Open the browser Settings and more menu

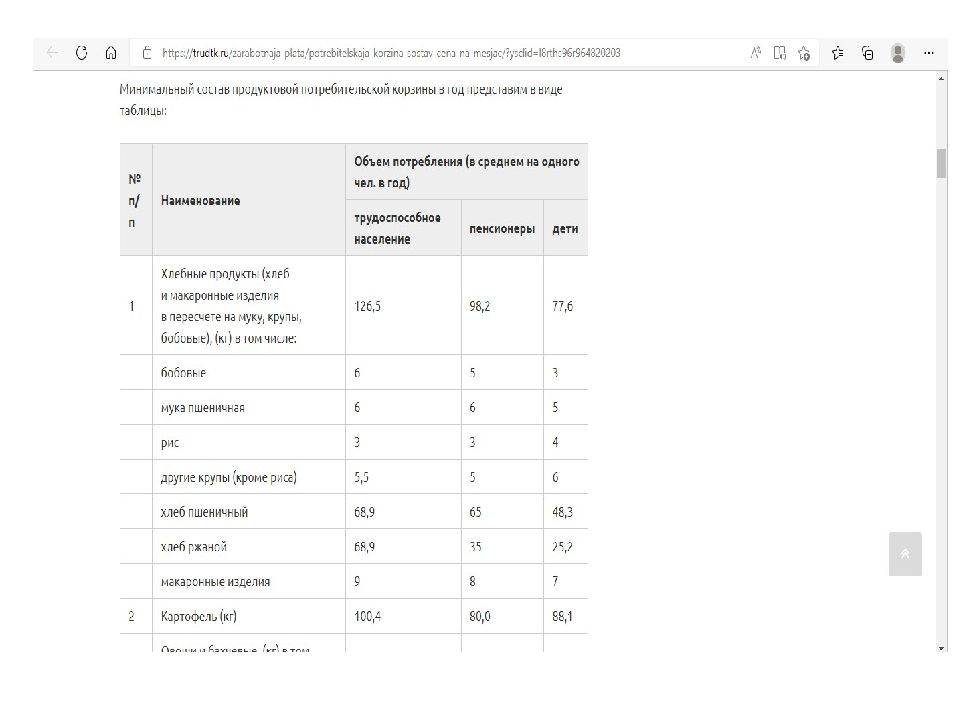click(929, 53)
